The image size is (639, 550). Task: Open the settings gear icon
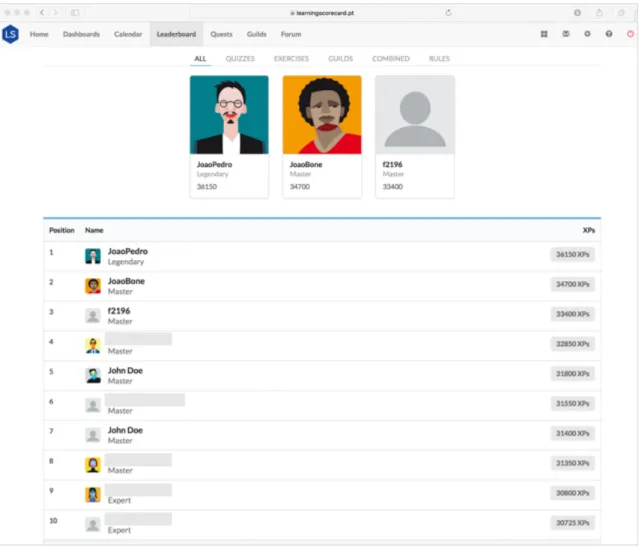[587, 34]
